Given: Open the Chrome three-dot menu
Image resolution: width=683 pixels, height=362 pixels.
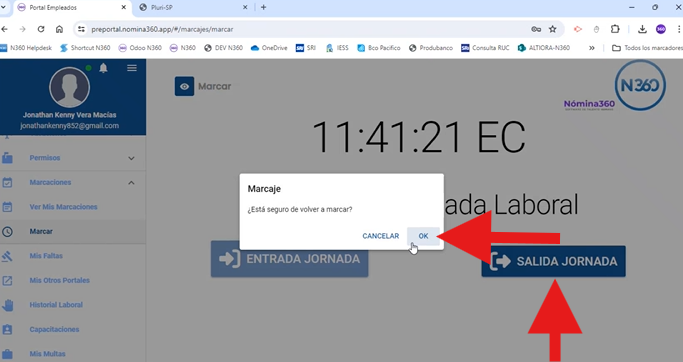Looking at the screenshot, I should tap(679, 29).
